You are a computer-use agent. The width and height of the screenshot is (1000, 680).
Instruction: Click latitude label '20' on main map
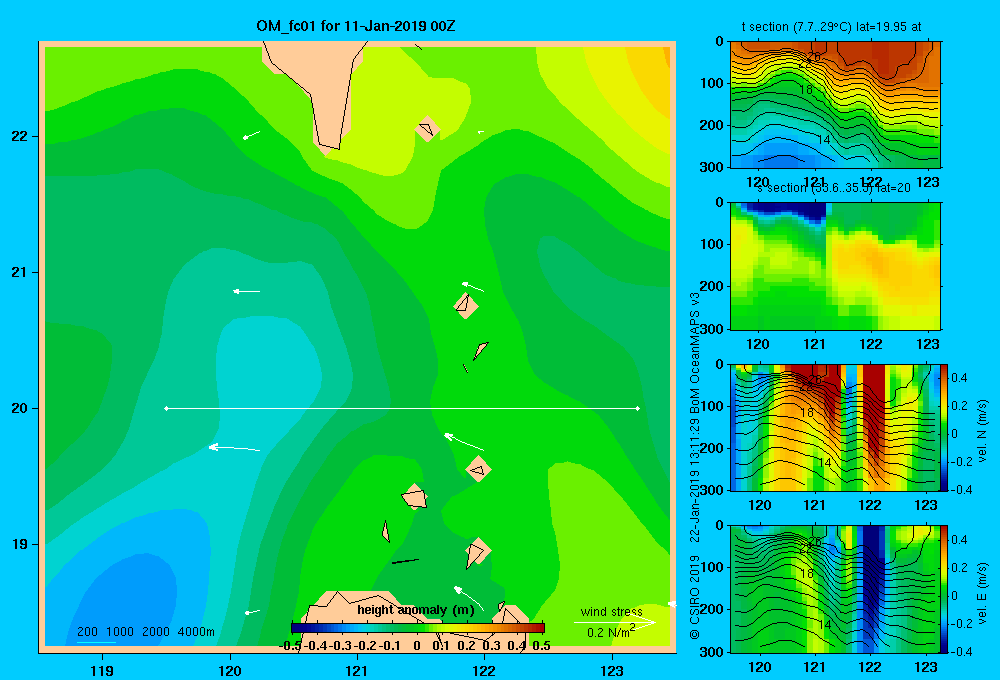click(x=19, y=408)
